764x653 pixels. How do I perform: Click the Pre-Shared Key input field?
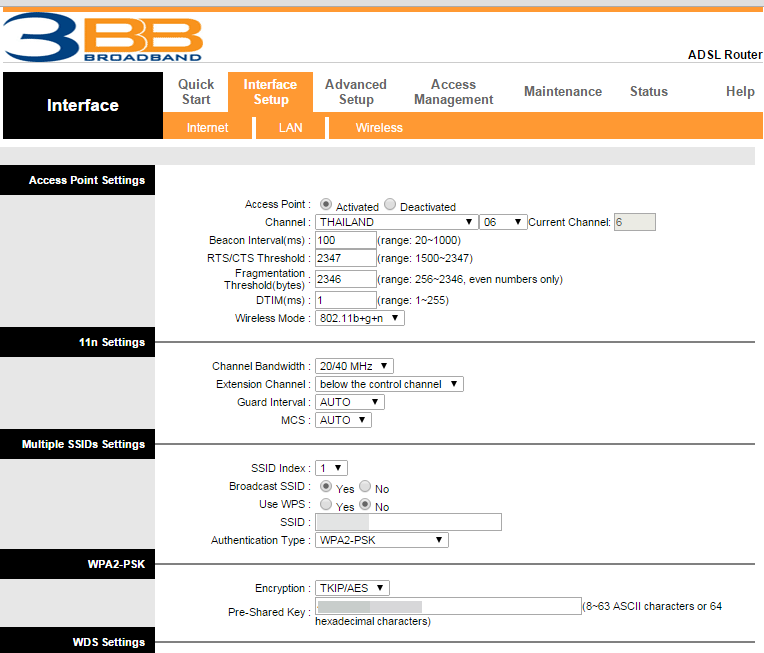coord(447,606)
